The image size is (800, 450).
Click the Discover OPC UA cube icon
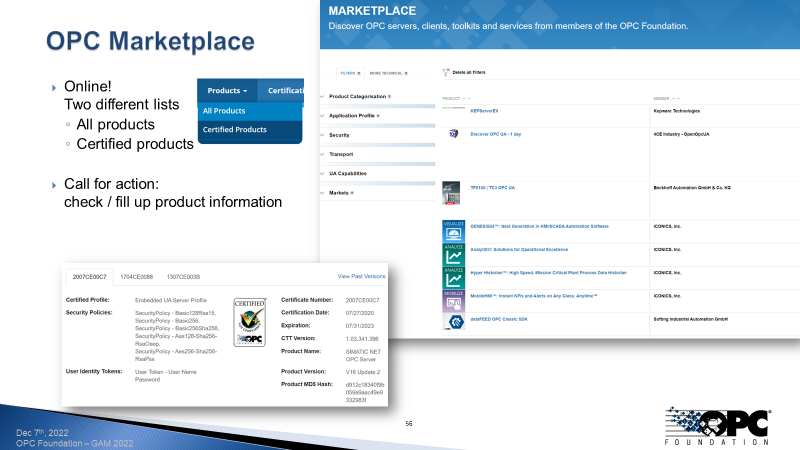tap(453, 134)
